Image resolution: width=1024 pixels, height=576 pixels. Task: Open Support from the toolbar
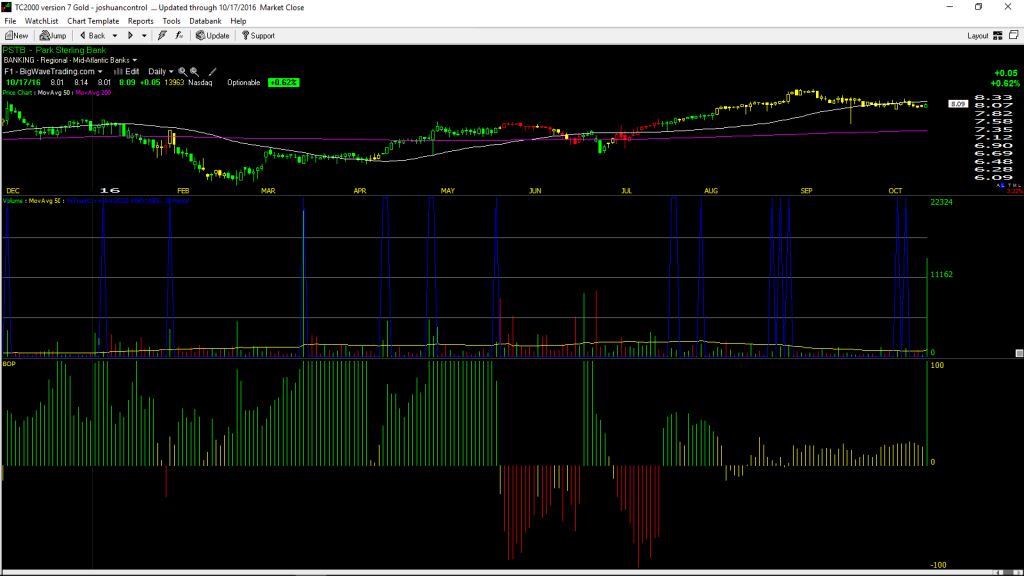[x=259, y=36]
